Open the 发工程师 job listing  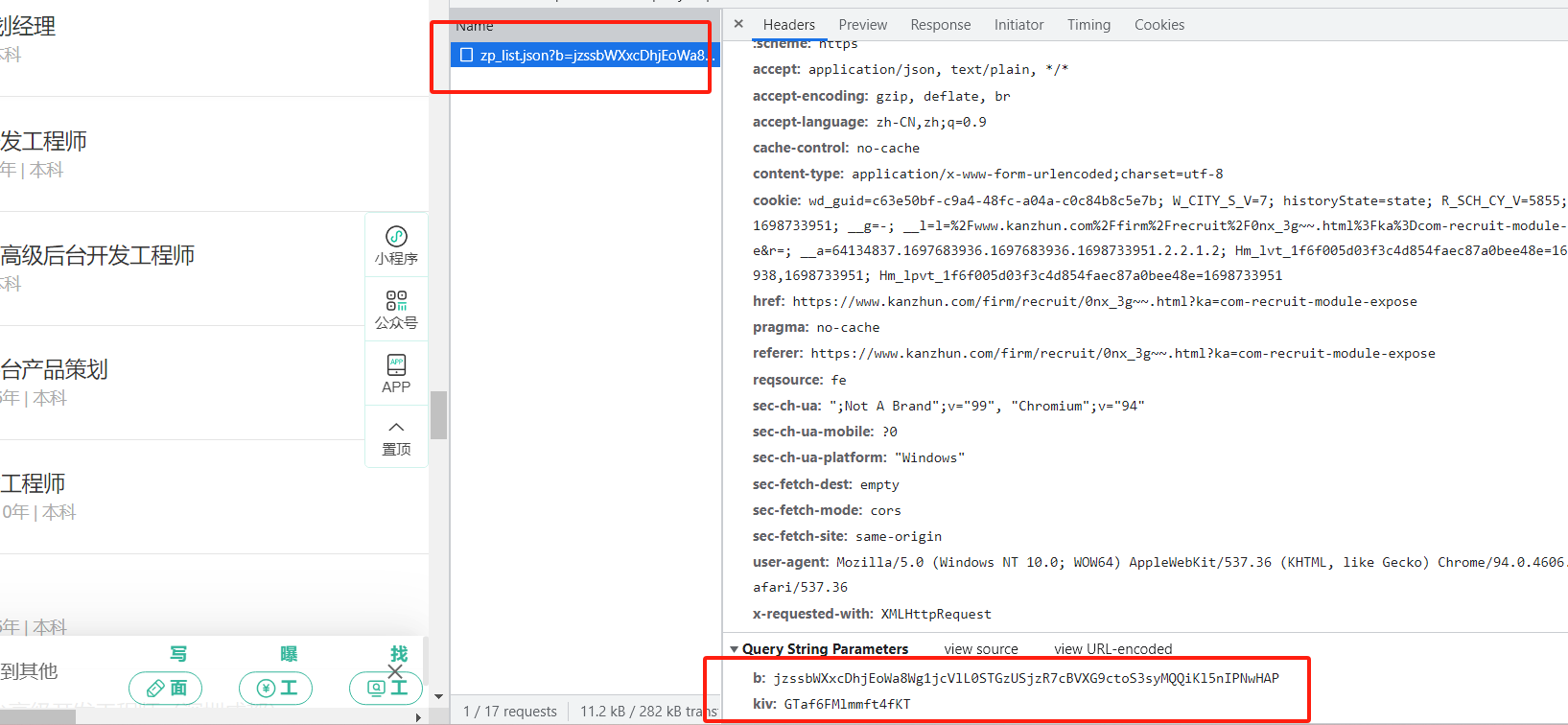pyautogui.click(x=43, y=141)
